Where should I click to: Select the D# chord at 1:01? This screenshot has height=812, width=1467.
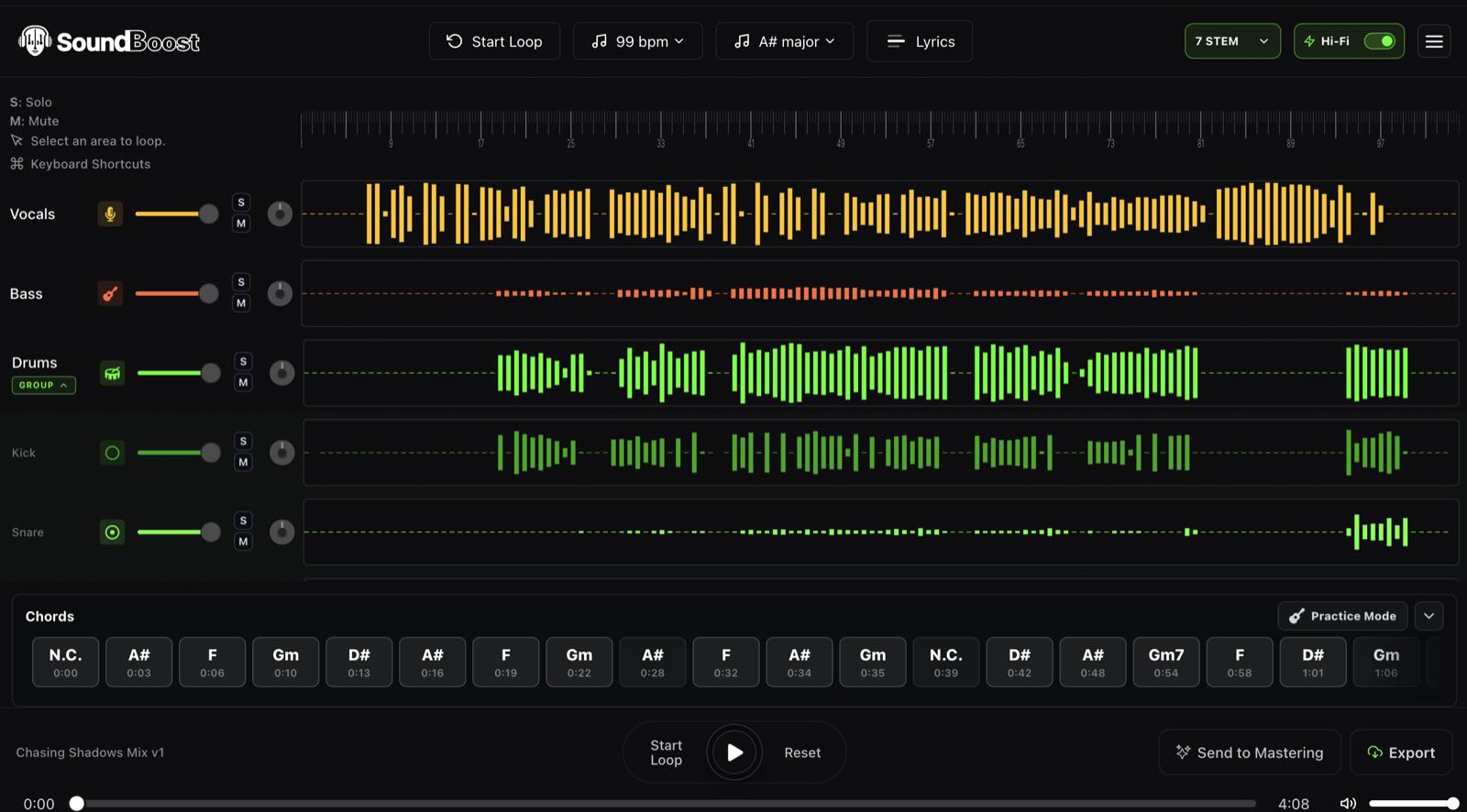[1313, 662]
